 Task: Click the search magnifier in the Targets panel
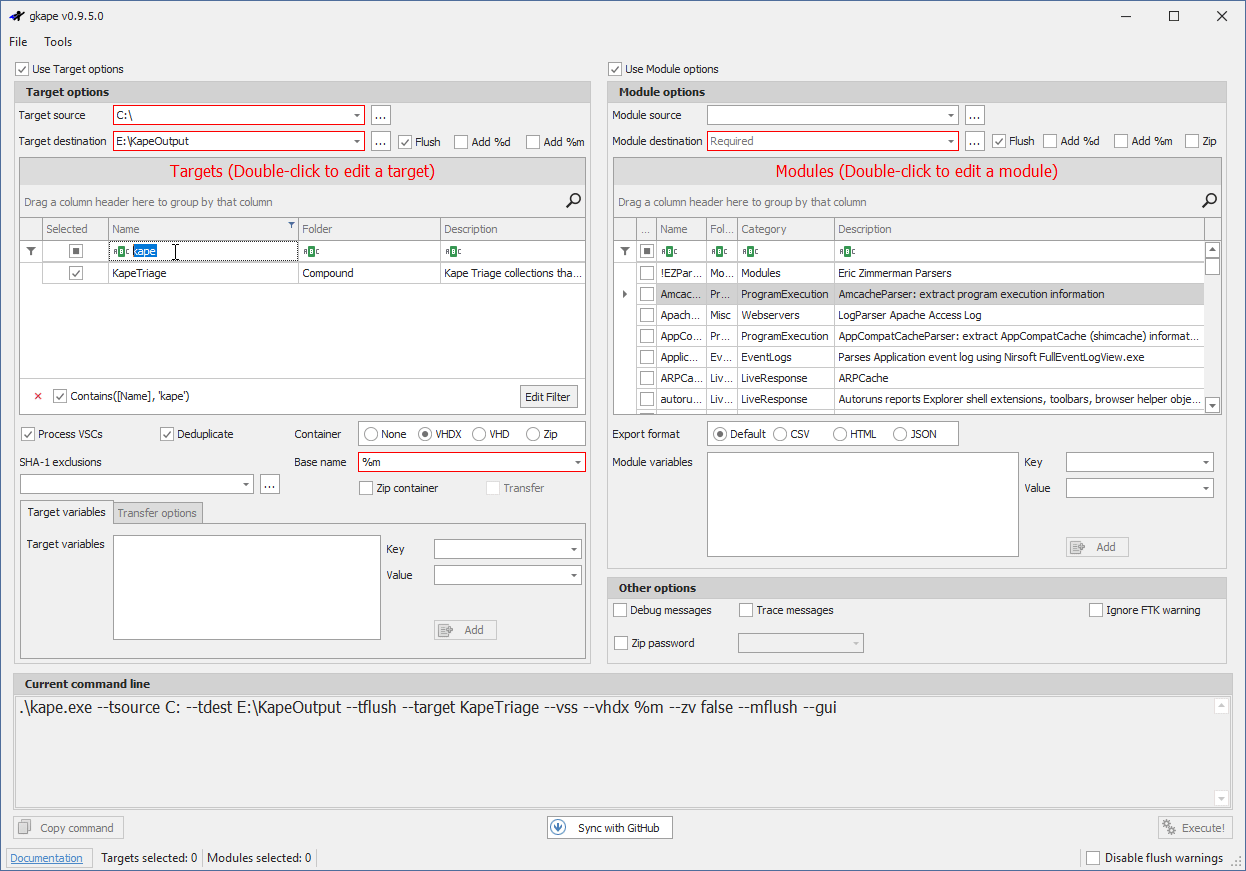click(573, 200)
